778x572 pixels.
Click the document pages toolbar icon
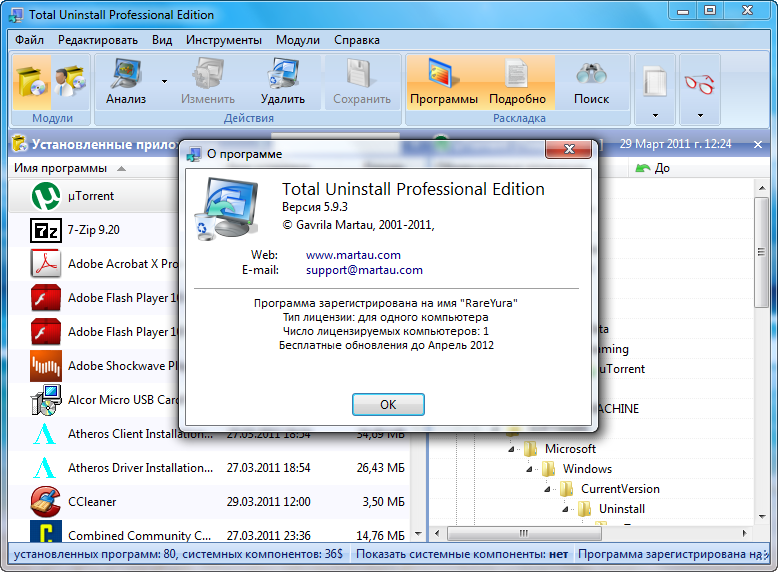click(x=655, y=81)
